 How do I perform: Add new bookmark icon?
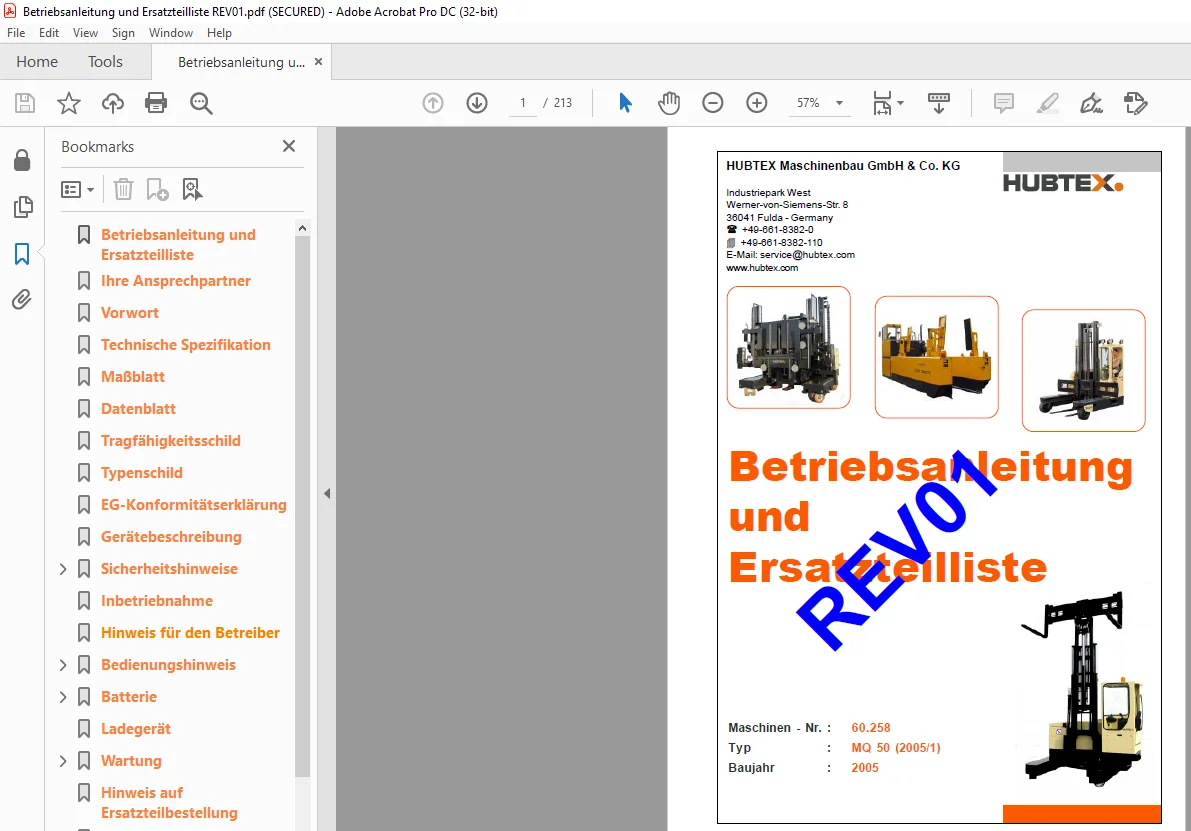[157, 189]
